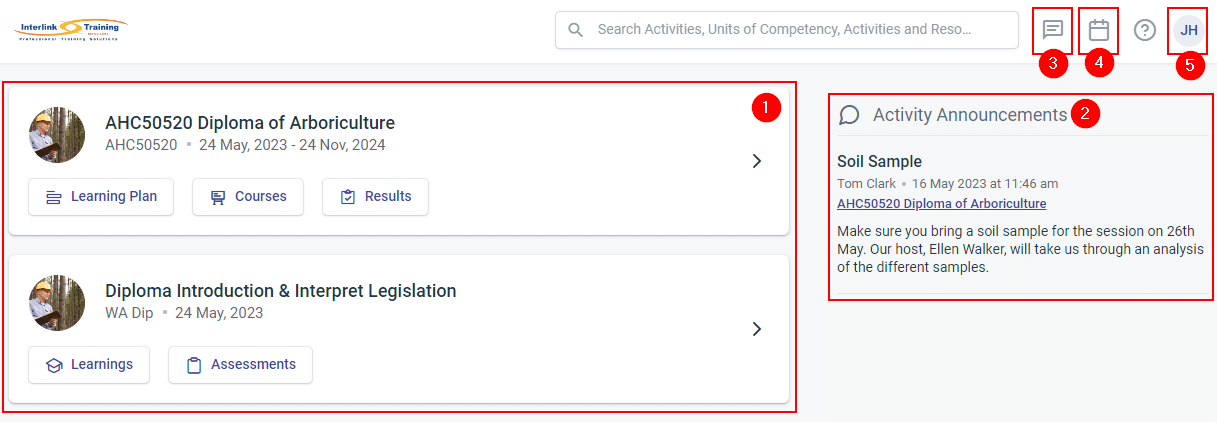1217x422 pixels.
Task: Open the calendar icon in header
Action: point(1099,30)
